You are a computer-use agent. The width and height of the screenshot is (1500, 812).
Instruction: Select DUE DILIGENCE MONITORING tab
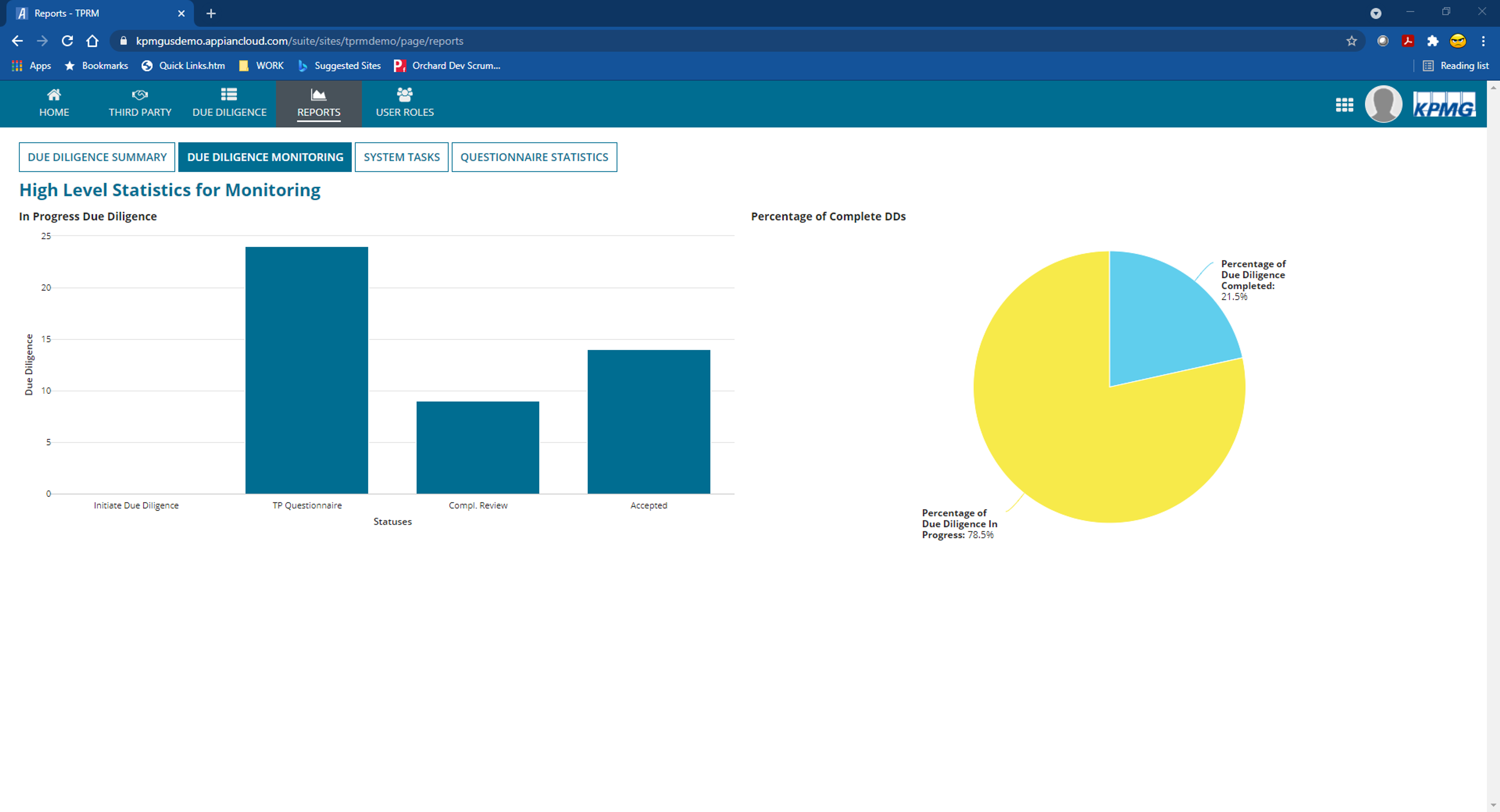click(x=265, y=157)
